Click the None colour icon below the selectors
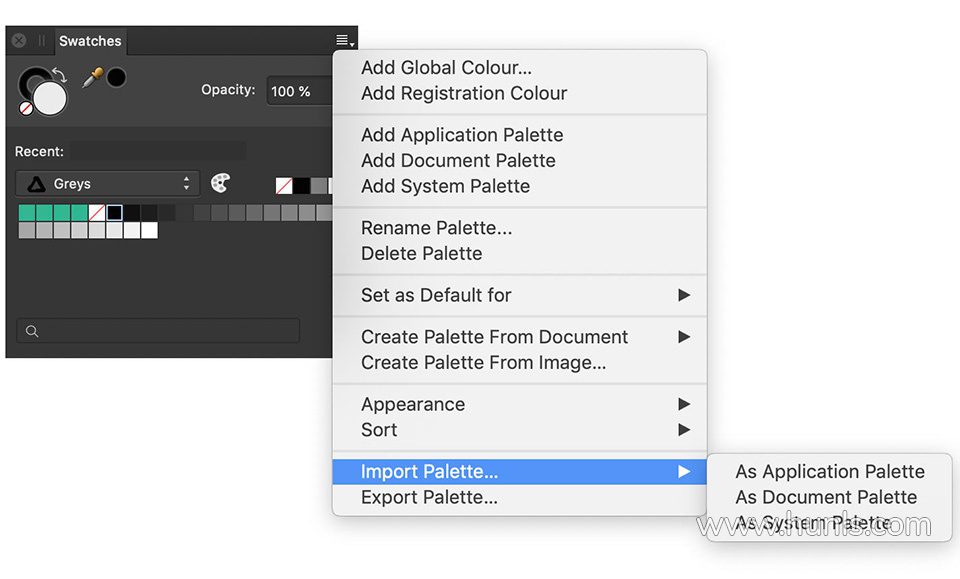960x579 pixels. [x=27, y=107]
